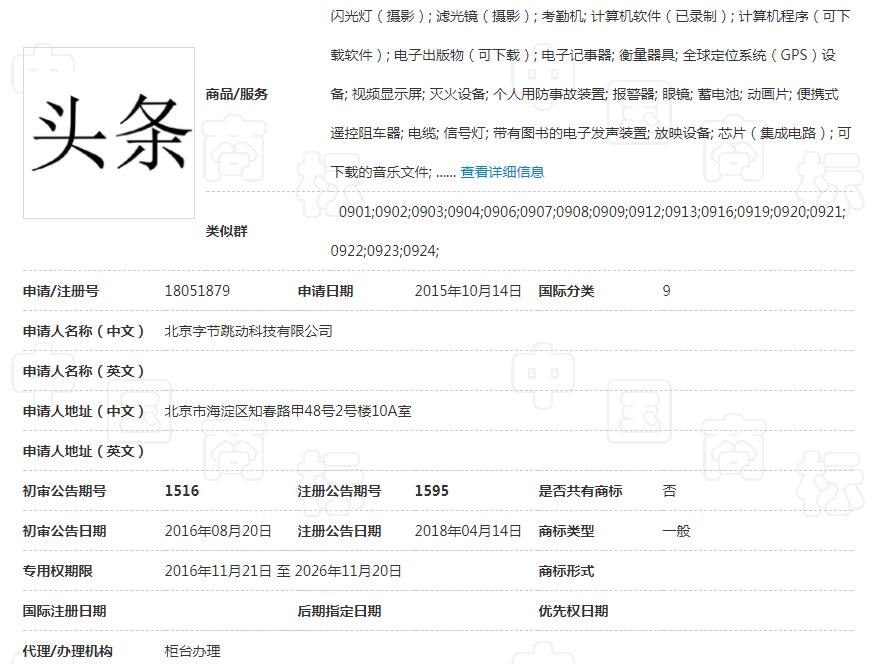874x664 pixels.
Task: Click applicant name 北京字节跳动科技有限公司
Action: tap(249, 330)
